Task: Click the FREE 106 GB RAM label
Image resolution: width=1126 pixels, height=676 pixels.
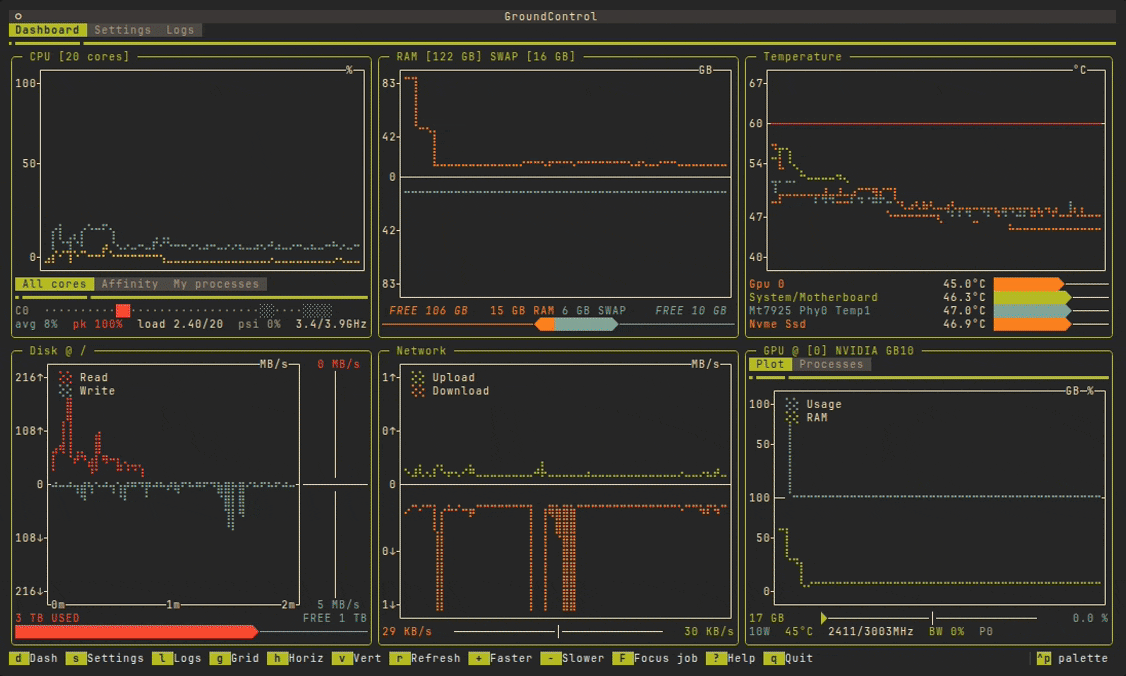Action: [428, 310]
